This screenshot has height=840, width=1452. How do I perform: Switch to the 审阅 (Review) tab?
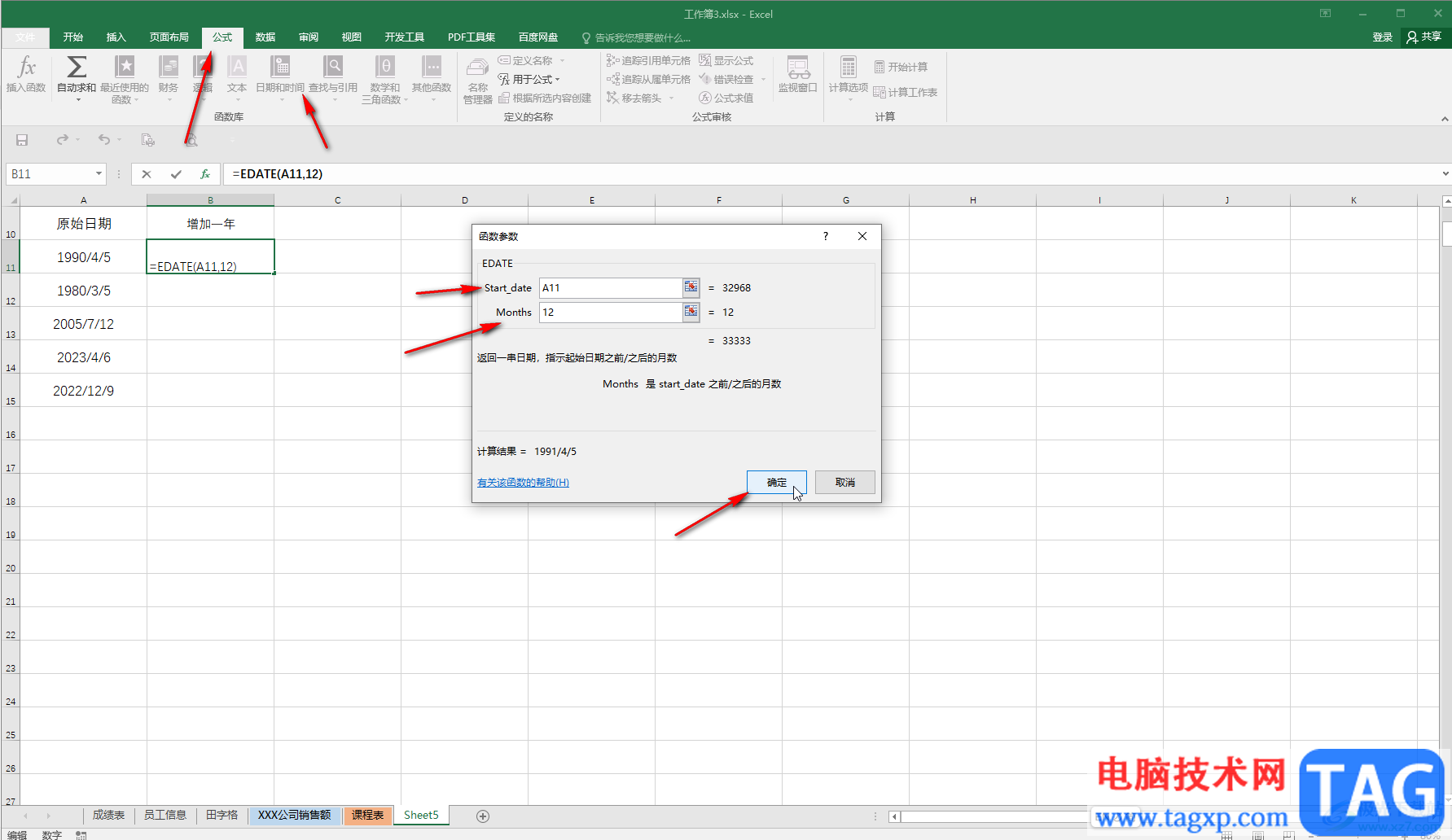tap(309, 37)
